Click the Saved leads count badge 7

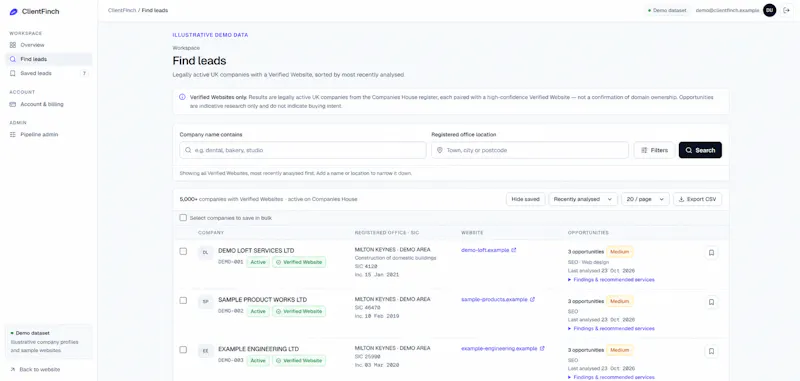pyautogui.click(x=84, y=73)
